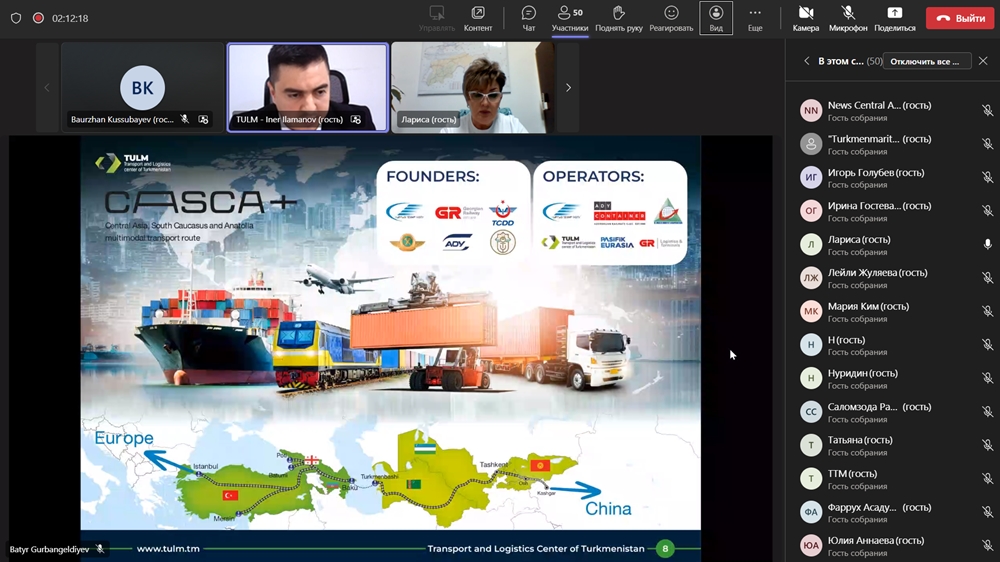This screenshot has height=562, width=1000.
Task: Select participant Саломзода Ра...
Action: [893, 412]
